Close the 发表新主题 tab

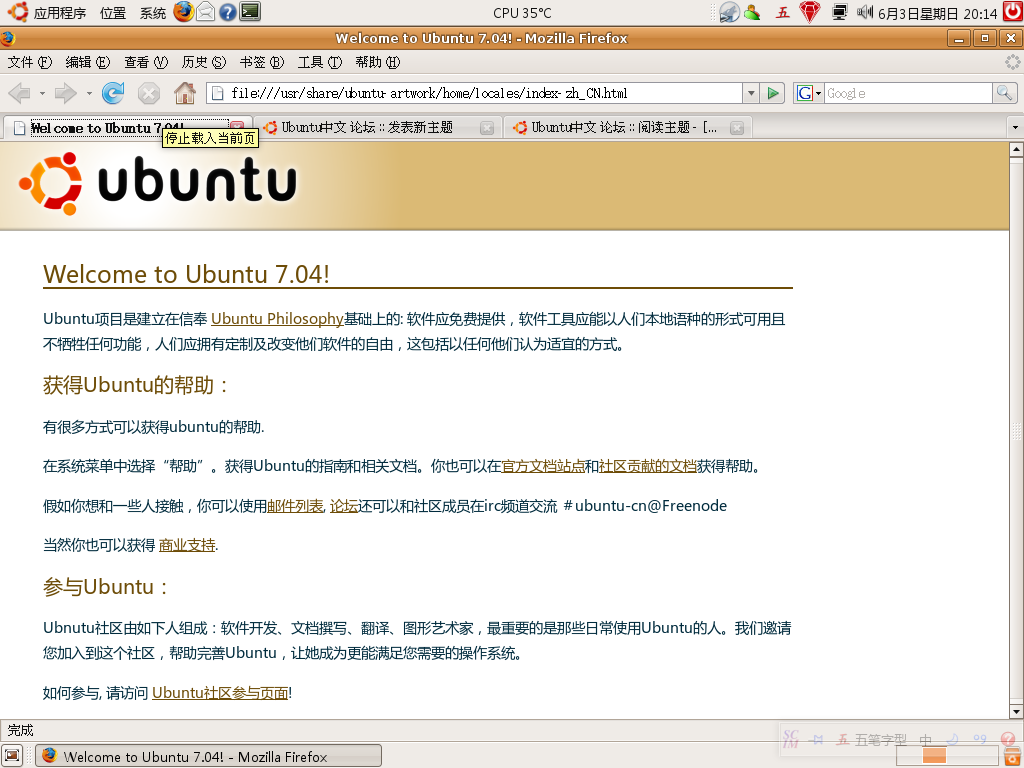[487, 128]
